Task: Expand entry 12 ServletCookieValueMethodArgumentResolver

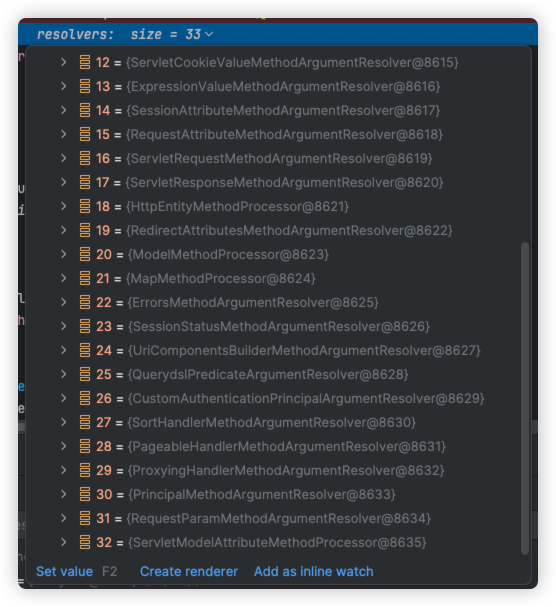Action: [x=64, y=62]
